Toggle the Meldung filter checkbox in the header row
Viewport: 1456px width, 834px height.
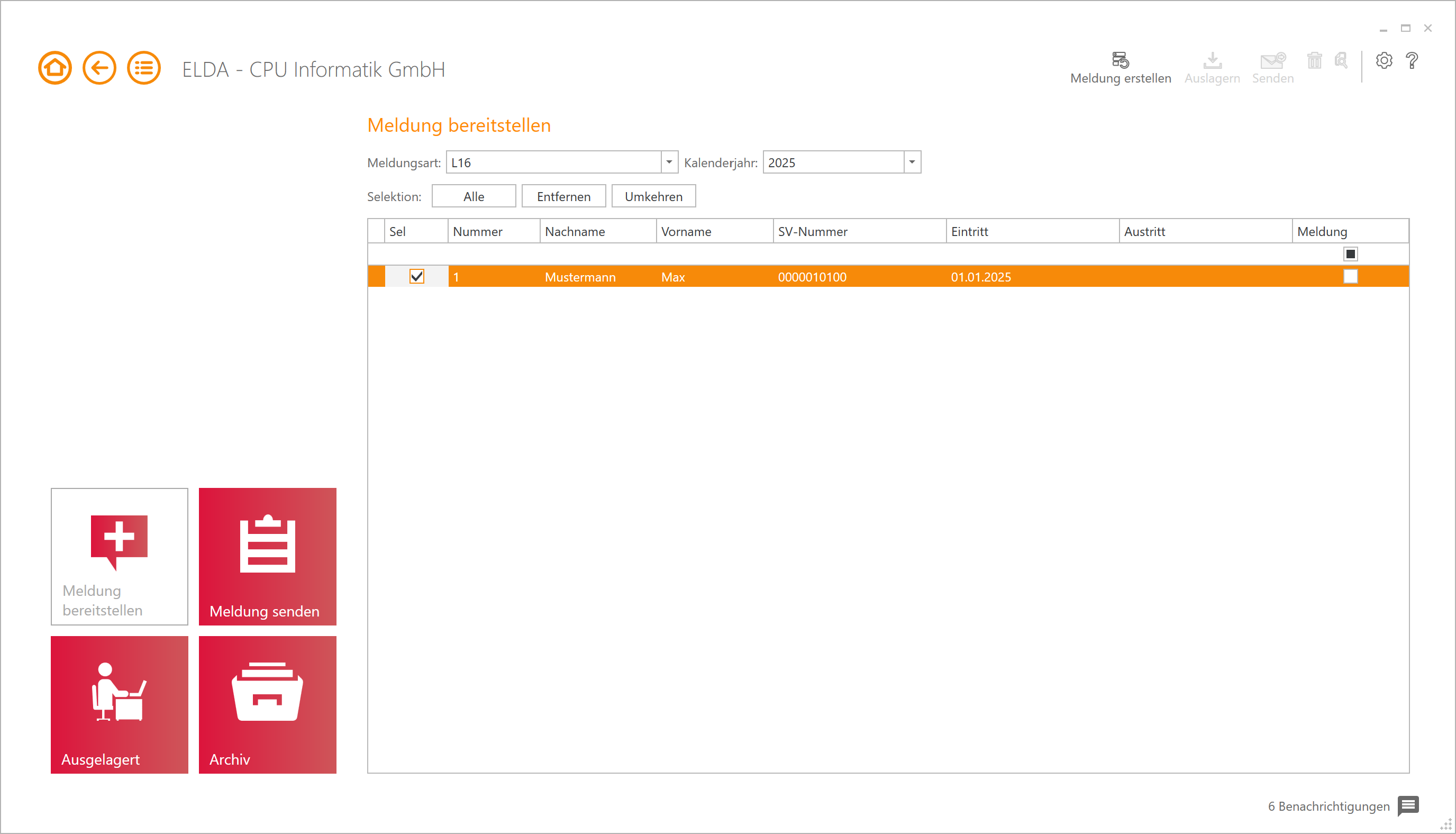[1350, 254]
